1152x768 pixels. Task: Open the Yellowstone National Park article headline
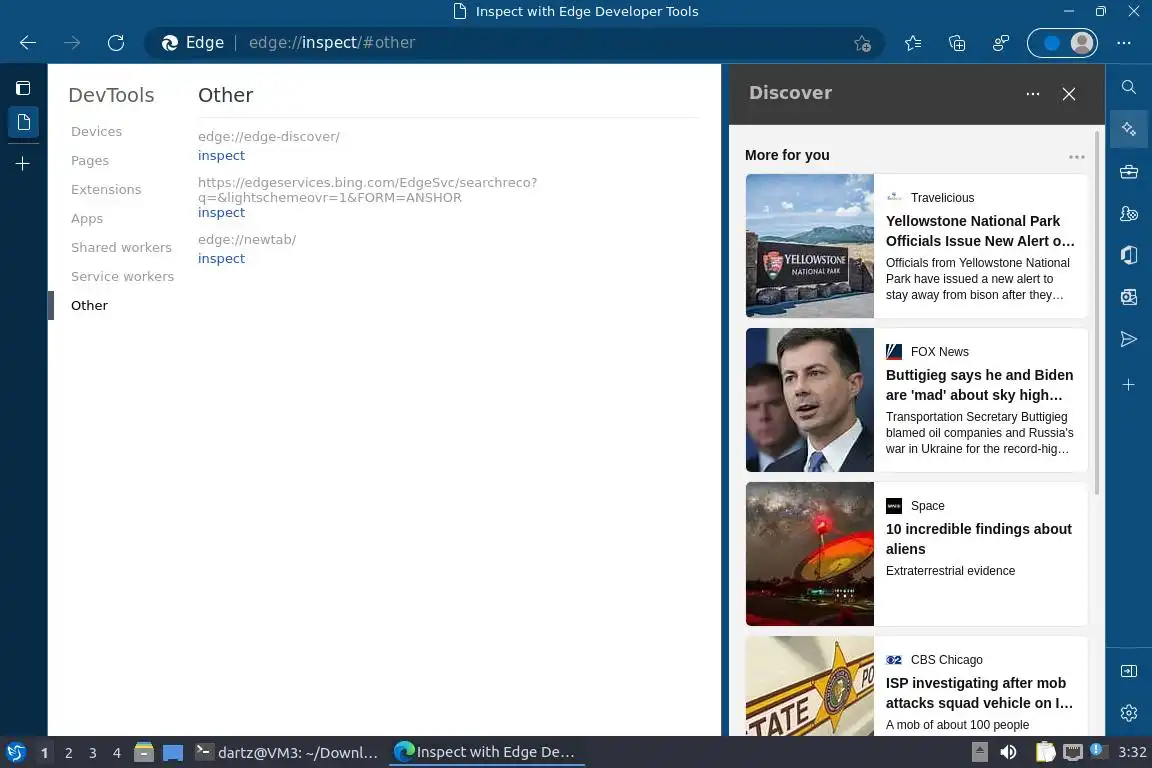tap(980, 231)
